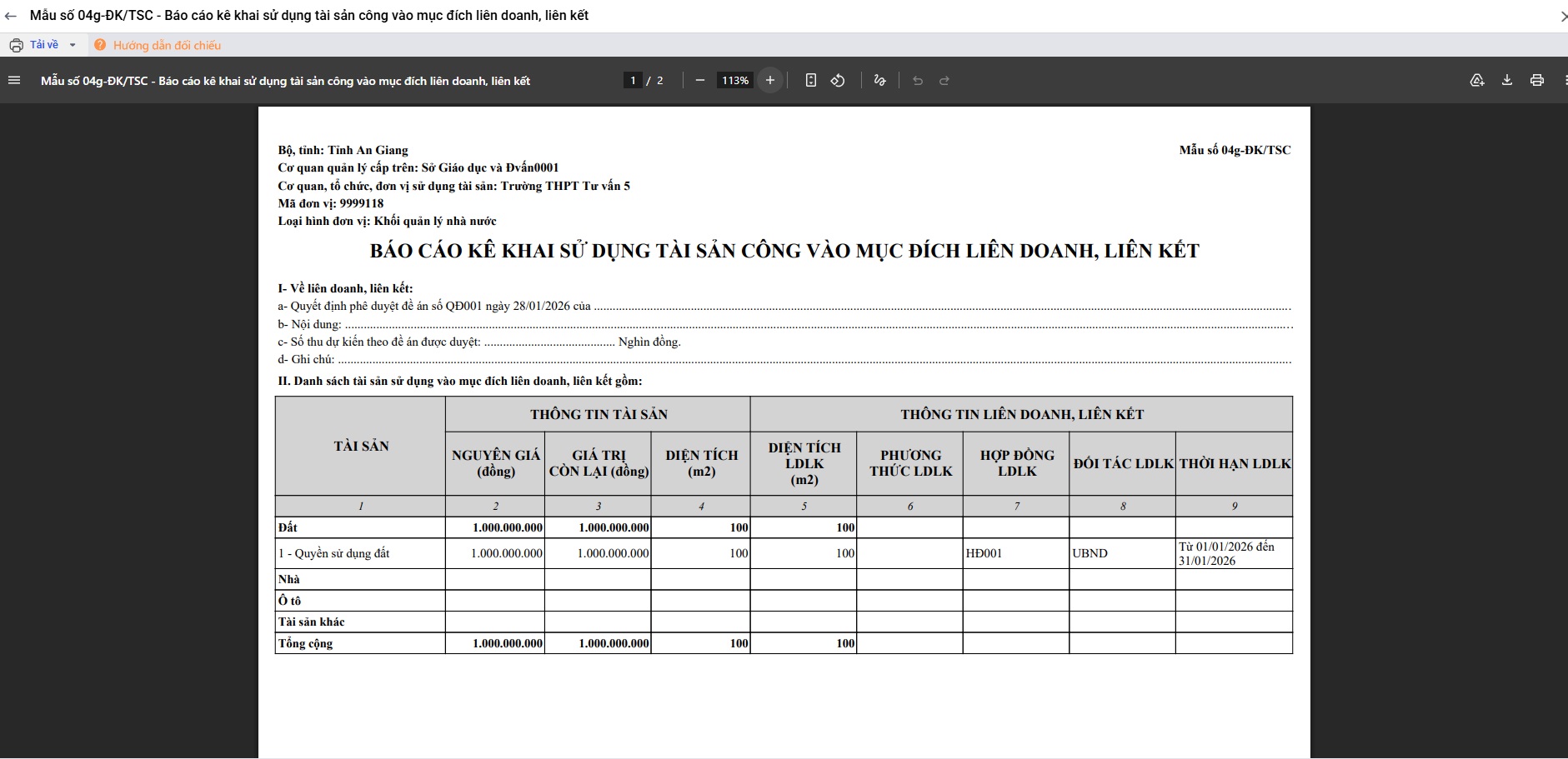Click the HĐ001 contract cell in table
Viewport: 1568px width, 759px height.
pos(984,553)
